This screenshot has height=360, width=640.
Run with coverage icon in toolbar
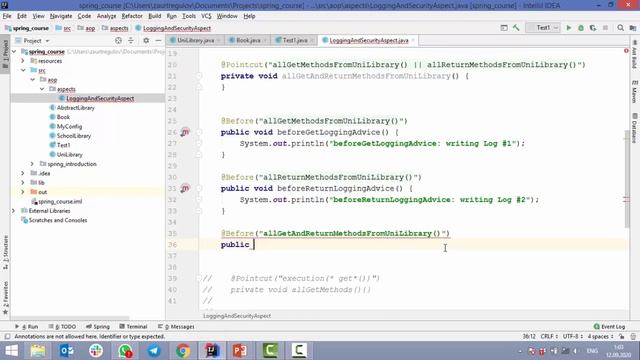[x=593, y=28]
